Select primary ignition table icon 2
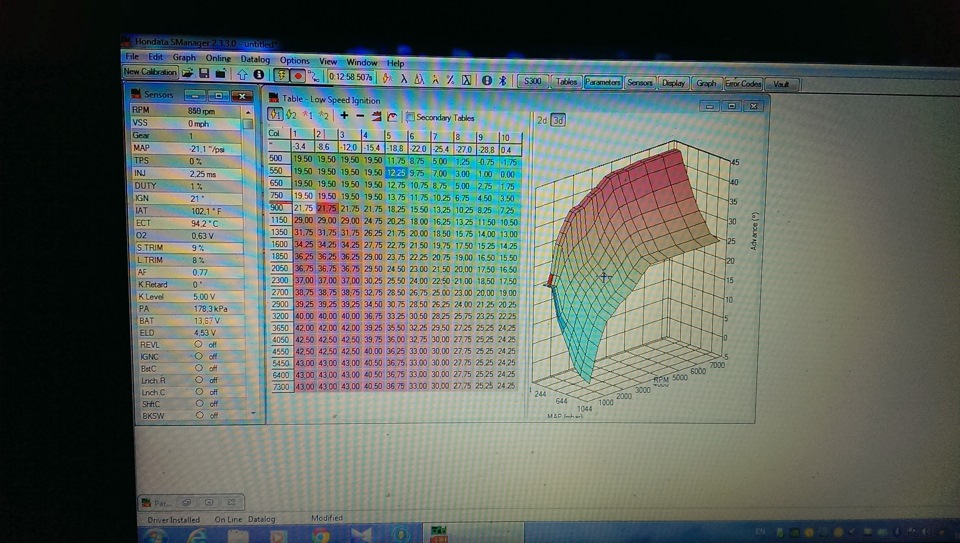This screenshot has width=960, height=543. coord(291,115)
